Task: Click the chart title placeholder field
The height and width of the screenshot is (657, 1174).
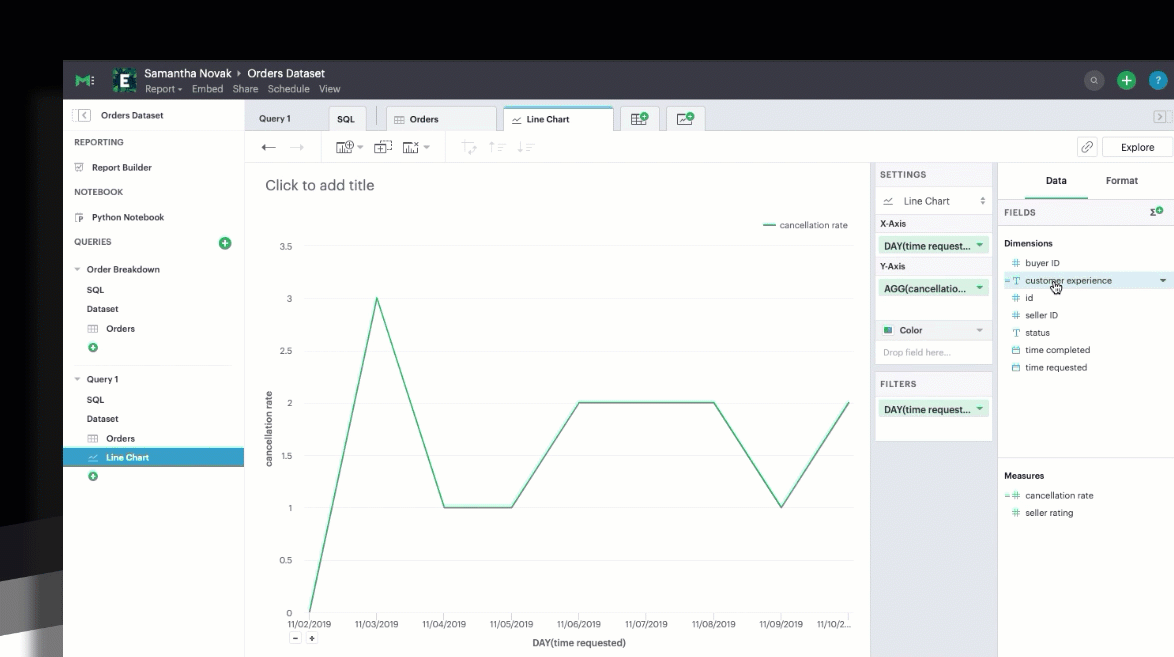Action: coord(320,186)
